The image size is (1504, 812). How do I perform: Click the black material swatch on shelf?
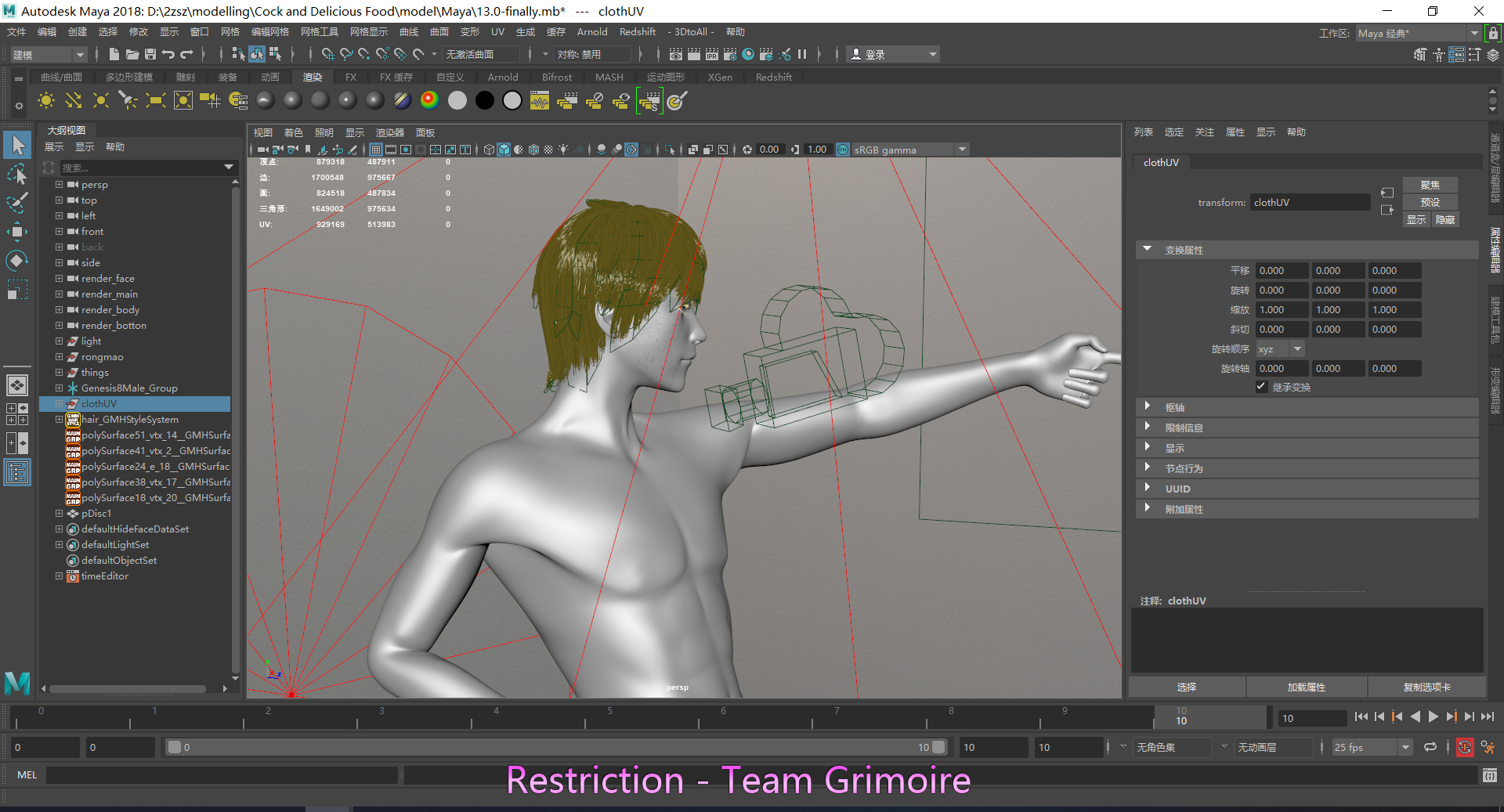tap(485, 101)
